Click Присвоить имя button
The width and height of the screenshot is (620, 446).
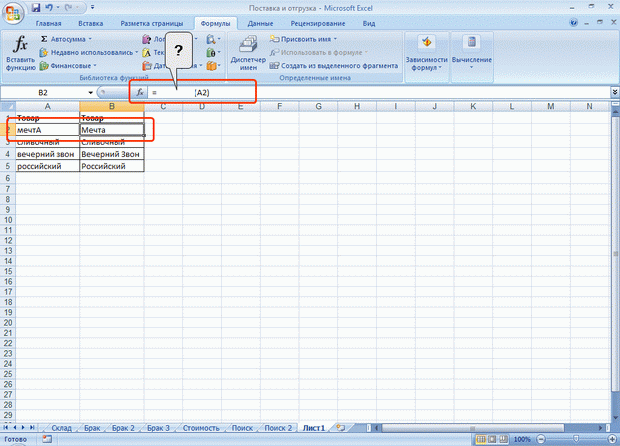(303, 39)
